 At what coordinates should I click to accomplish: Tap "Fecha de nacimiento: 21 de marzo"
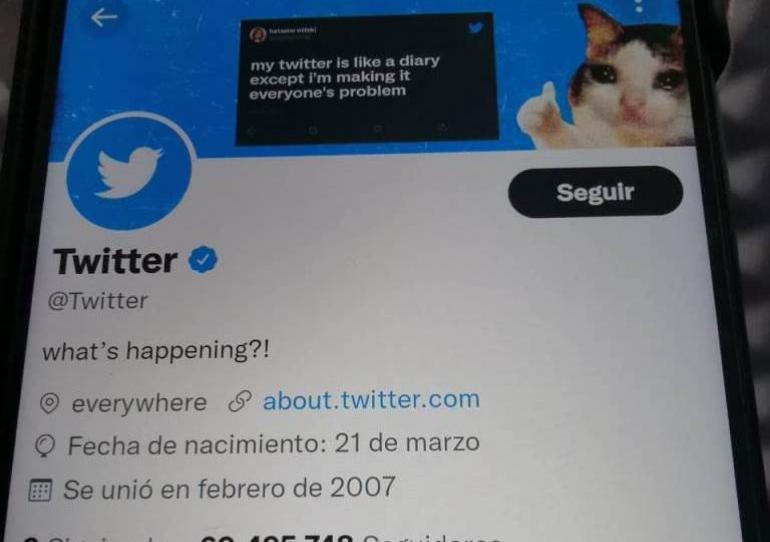click(x=274, y=444)
